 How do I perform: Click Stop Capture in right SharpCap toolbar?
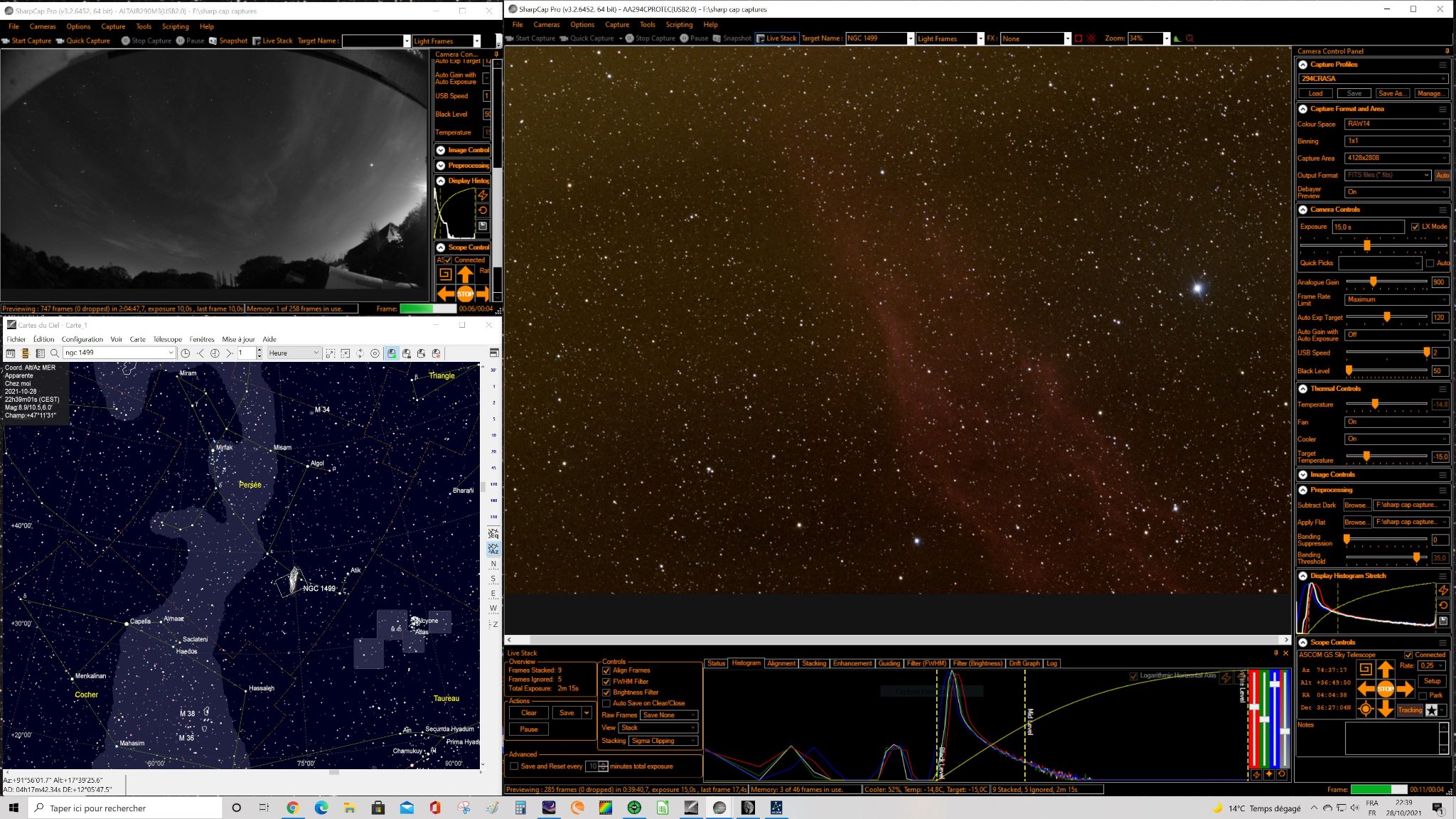[650, 38]
